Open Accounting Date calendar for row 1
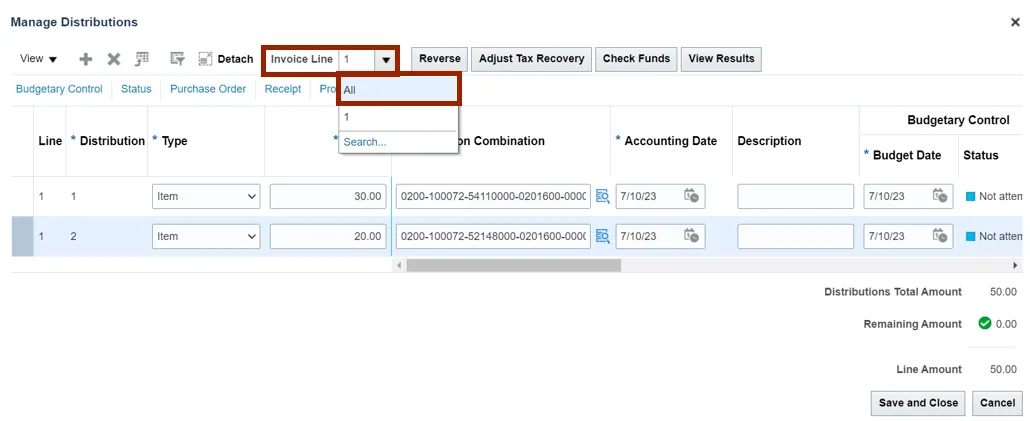 point(691,196)
